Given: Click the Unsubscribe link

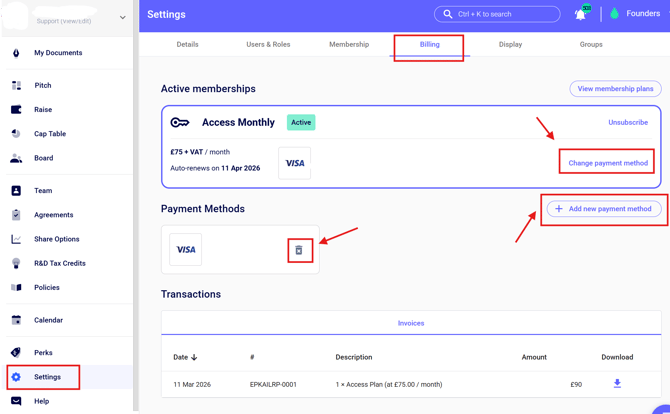Looking at the screenshot, I should coord(628,123).
